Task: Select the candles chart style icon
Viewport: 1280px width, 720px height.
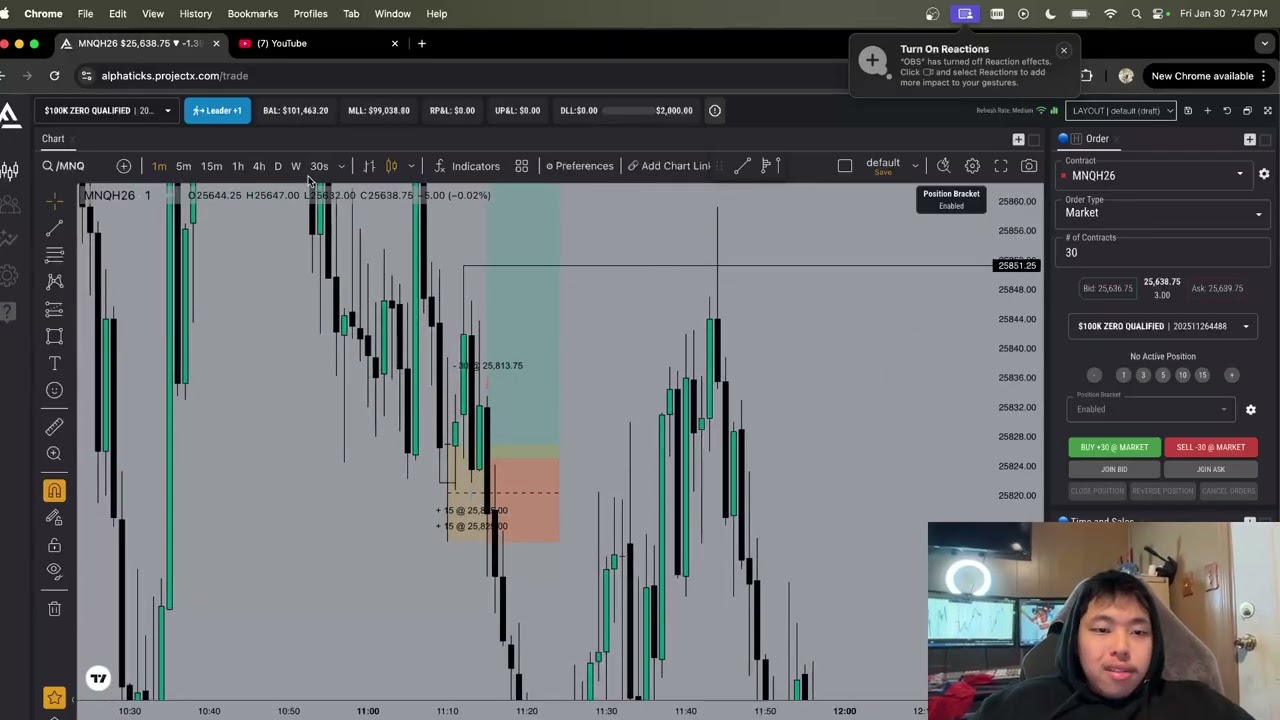Action: pyautogui.click(x=391, y=166)
